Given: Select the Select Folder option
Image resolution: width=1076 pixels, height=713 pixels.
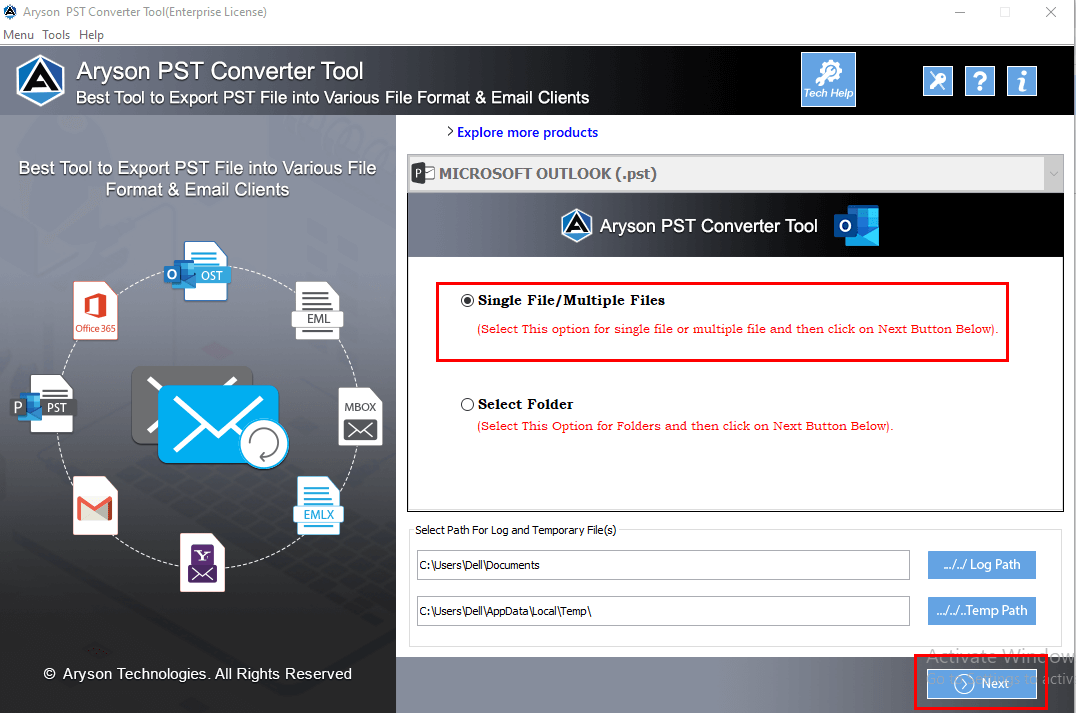Looking at the screenshot, I should coord(467,404).
